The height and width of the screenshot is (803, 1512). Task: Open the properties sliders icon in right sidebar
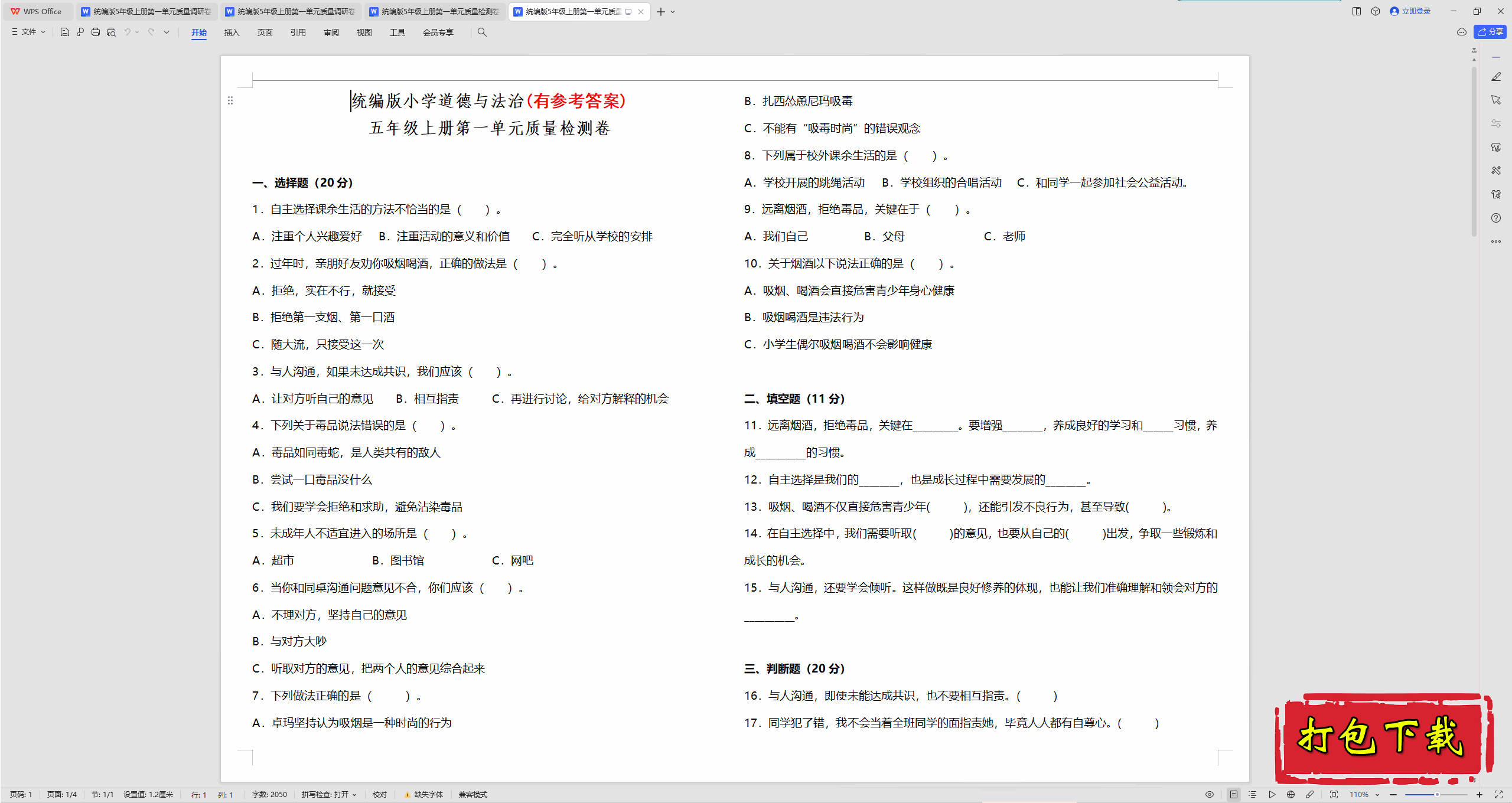pos(1496,123)
